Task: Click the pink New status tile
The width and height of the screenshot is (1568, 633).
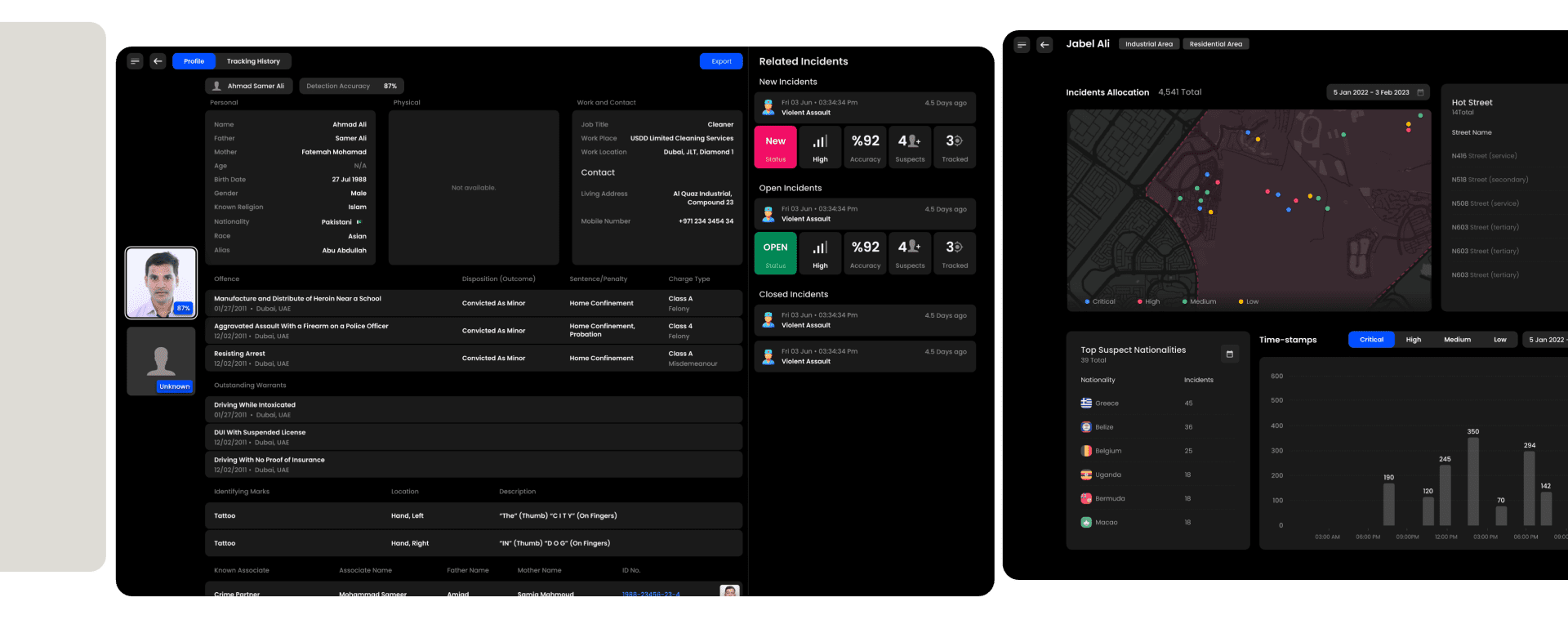Action: [775, 147]
